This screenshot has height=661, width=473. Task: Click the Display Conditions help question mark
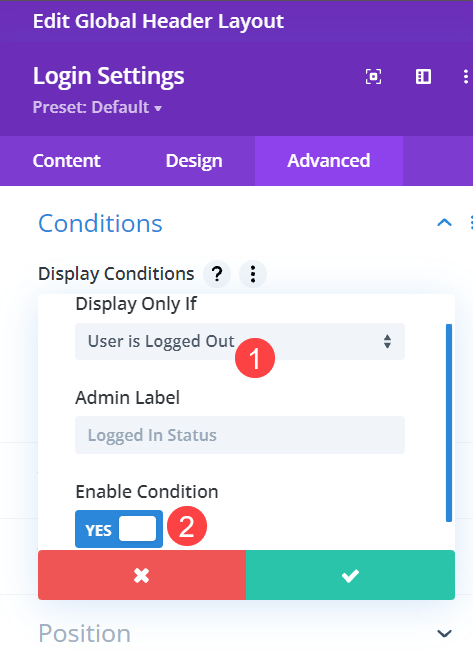[x=217, y=274]
